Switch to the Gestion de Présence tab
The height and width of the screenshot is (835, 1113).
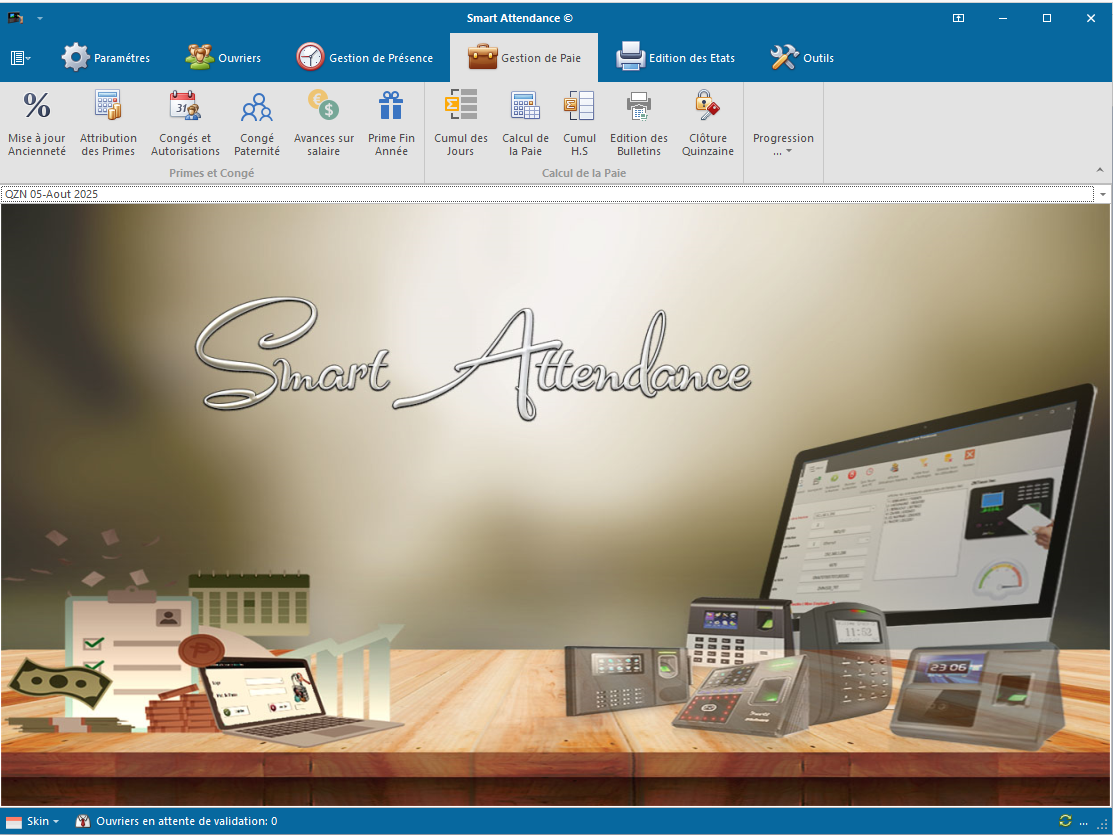[x=365, y=58]
